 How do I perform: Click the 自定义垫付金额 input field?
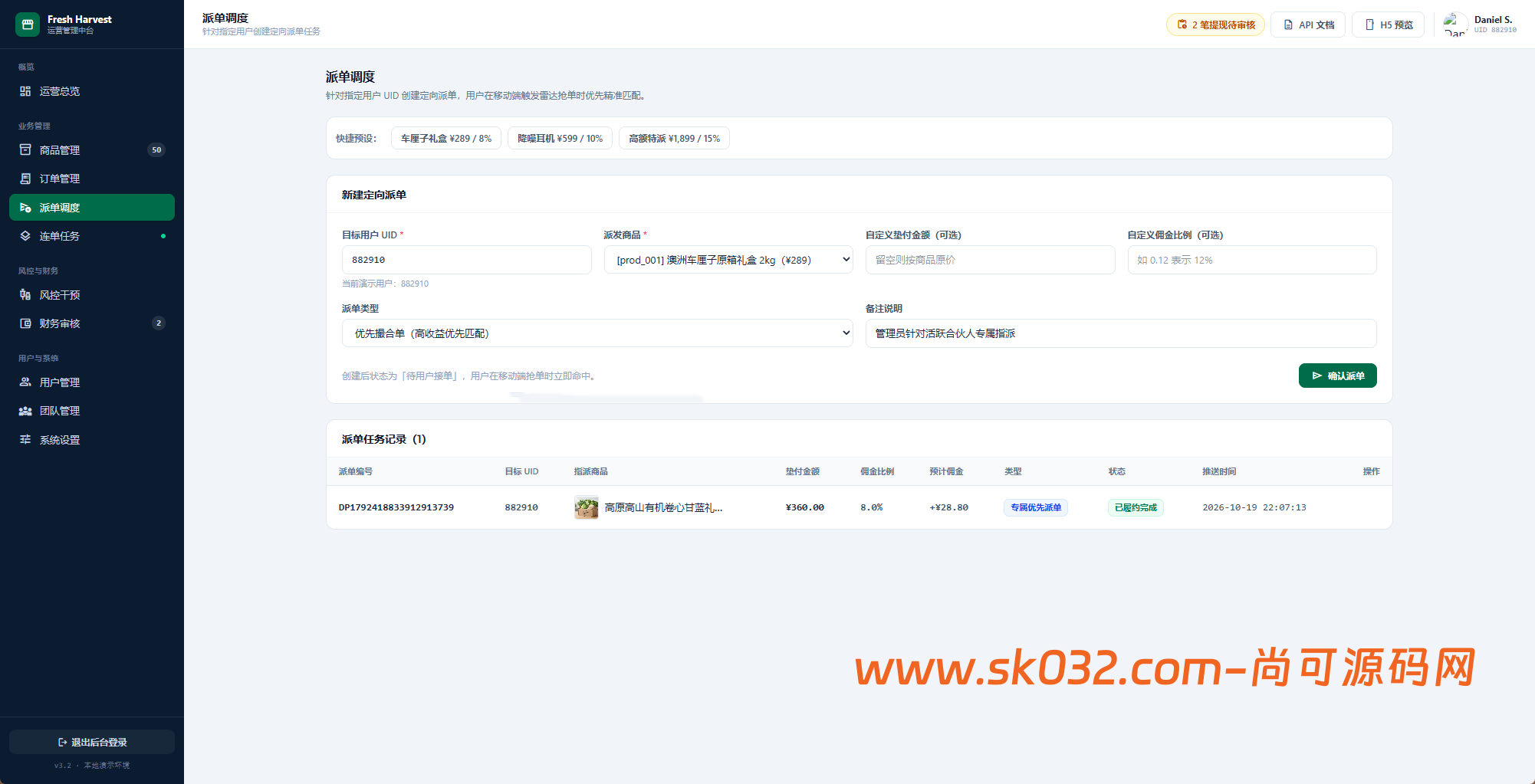991,260
